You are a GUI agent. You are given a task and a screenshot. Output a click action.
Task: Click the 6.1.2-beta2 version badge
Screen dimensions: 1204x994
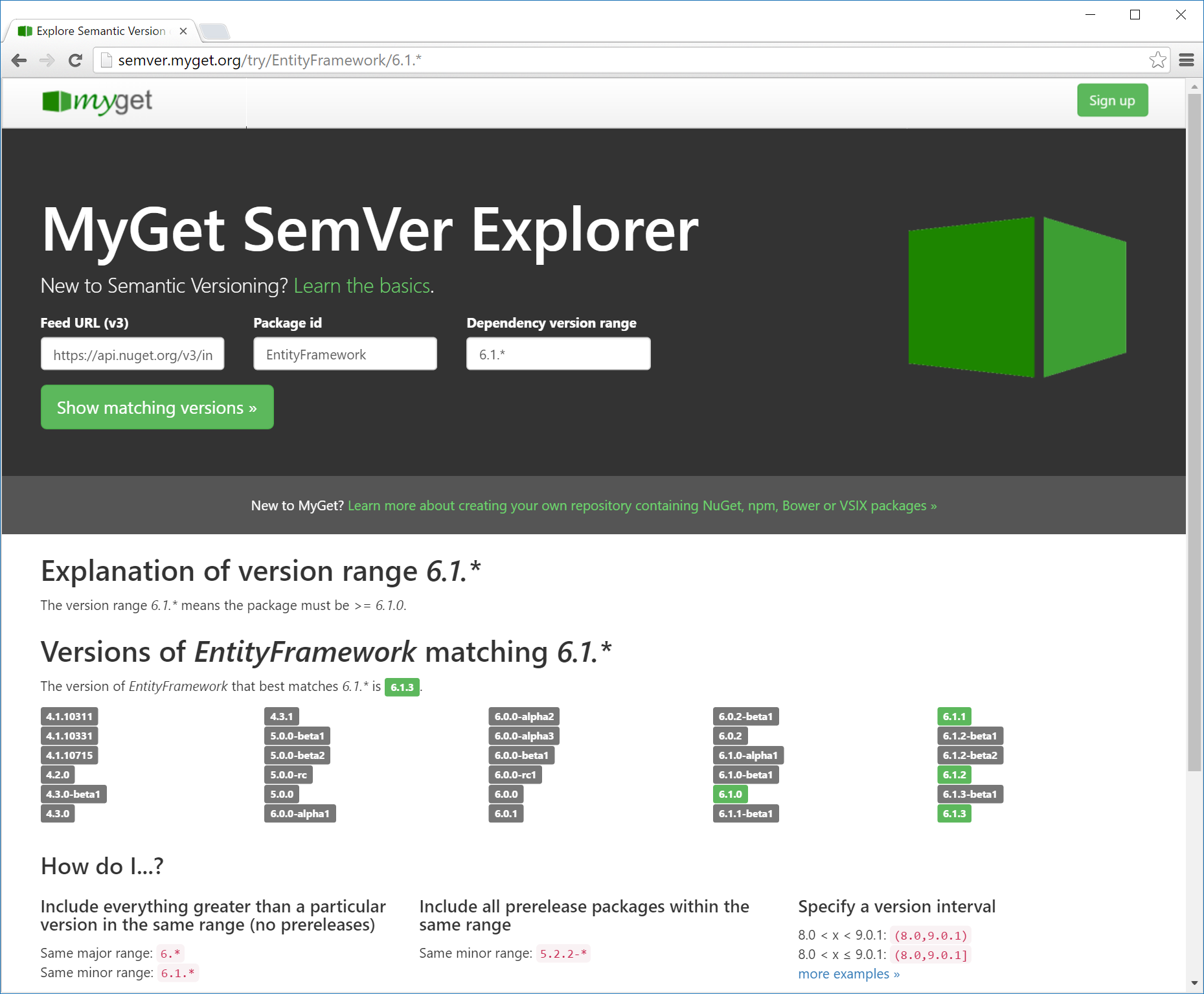[x=970, y=755]
